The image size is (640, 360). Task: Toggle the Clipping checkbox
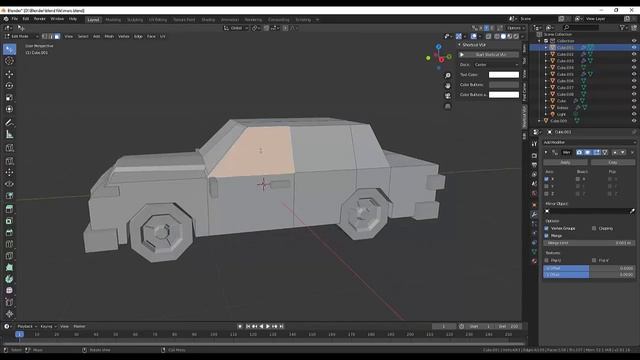click(x=594, y=228)
